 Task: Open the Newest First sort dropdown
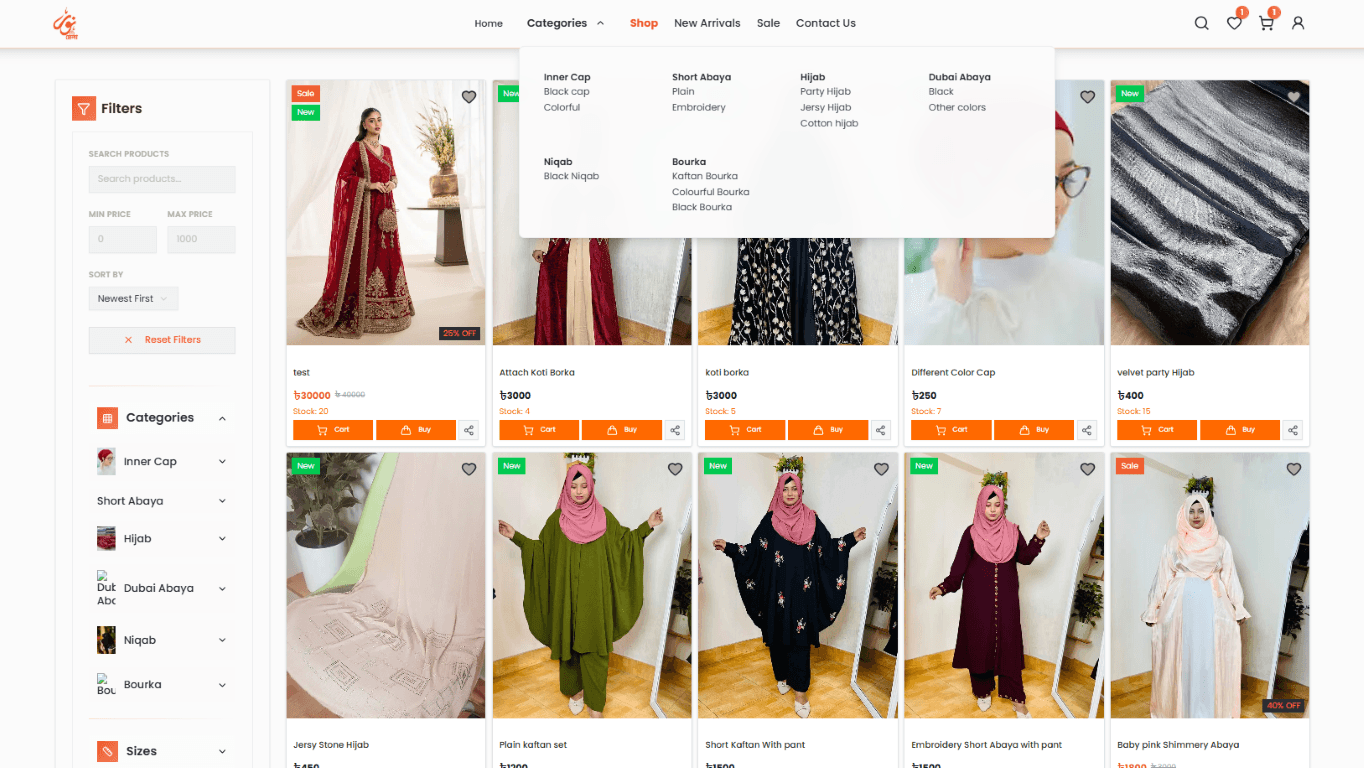tap(133, 299)
